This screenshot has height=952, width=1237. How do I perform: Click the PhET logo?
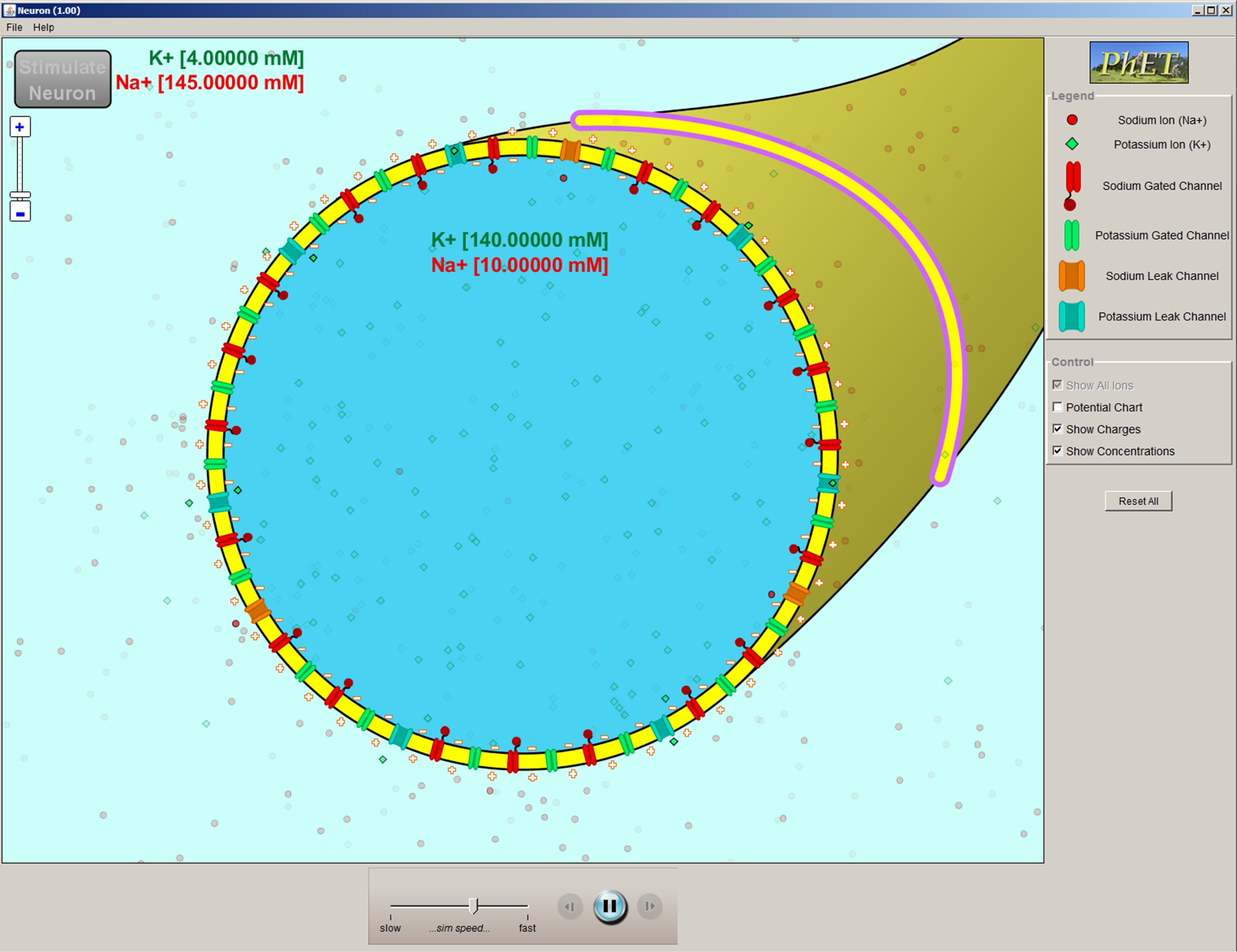(1138, 62)
